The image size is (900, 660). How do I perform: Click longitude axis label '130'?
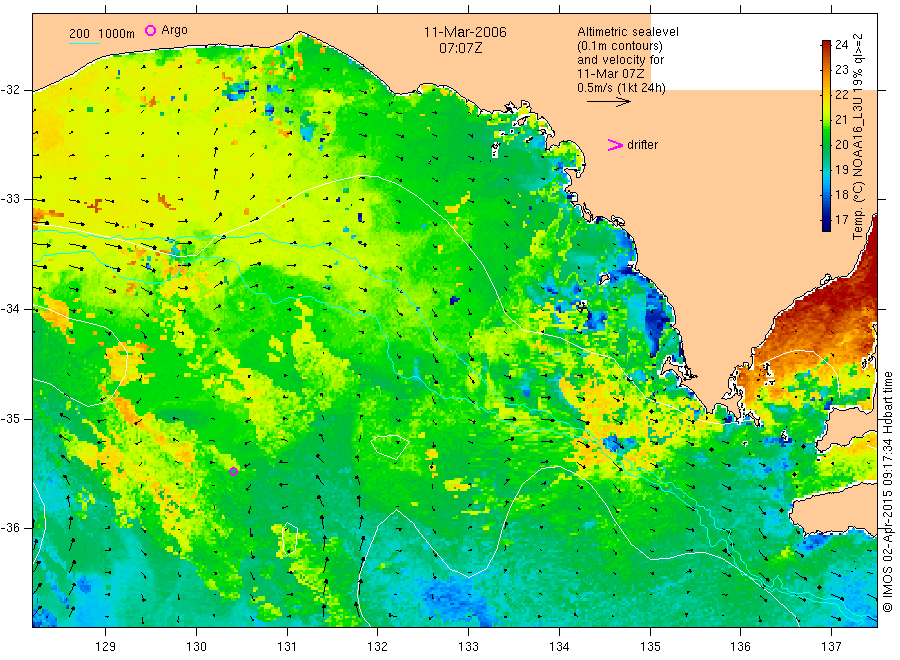point(196,647)
